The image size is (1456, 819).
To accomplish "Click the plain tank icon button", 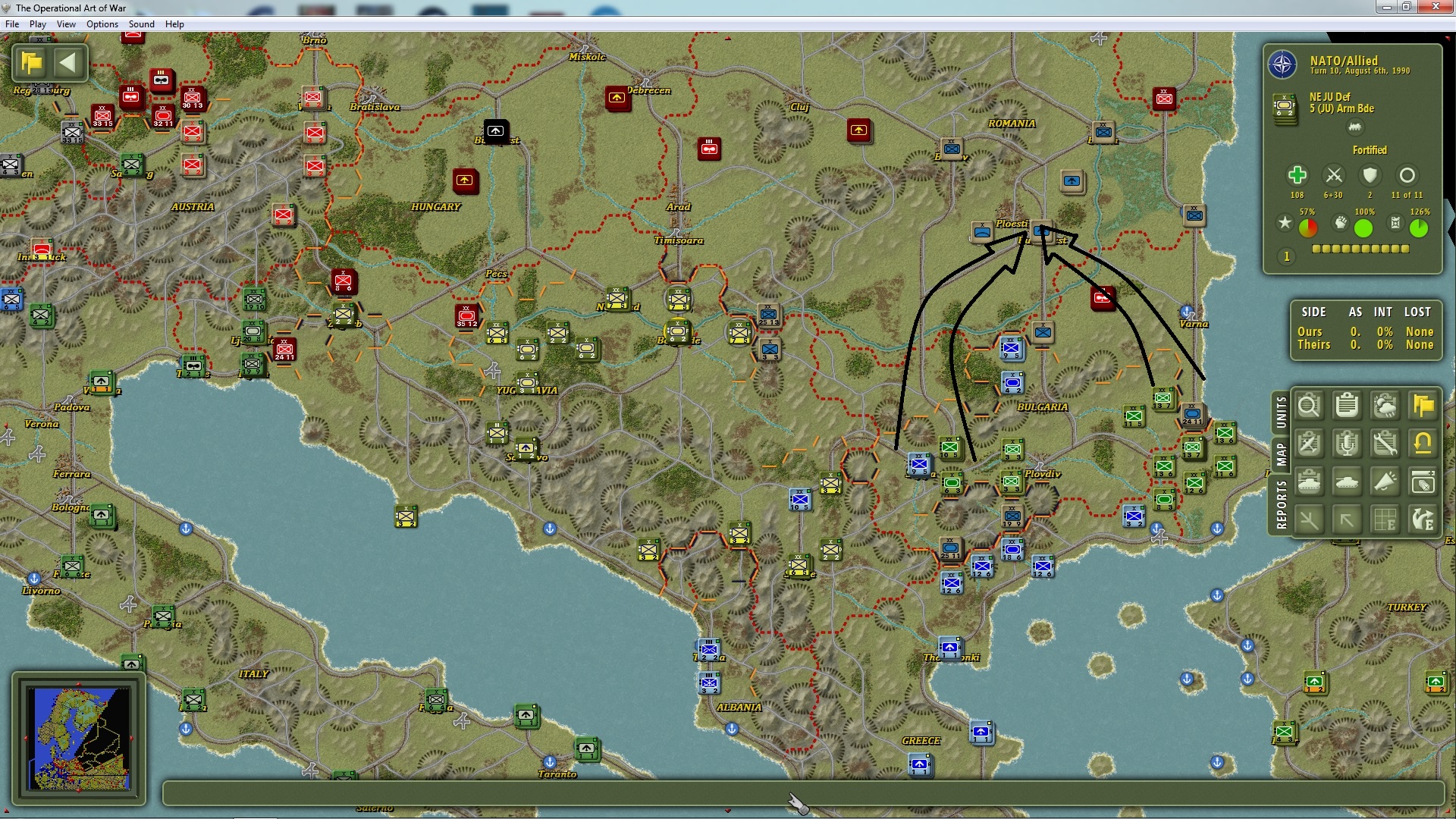I will tap(1347, 482).
